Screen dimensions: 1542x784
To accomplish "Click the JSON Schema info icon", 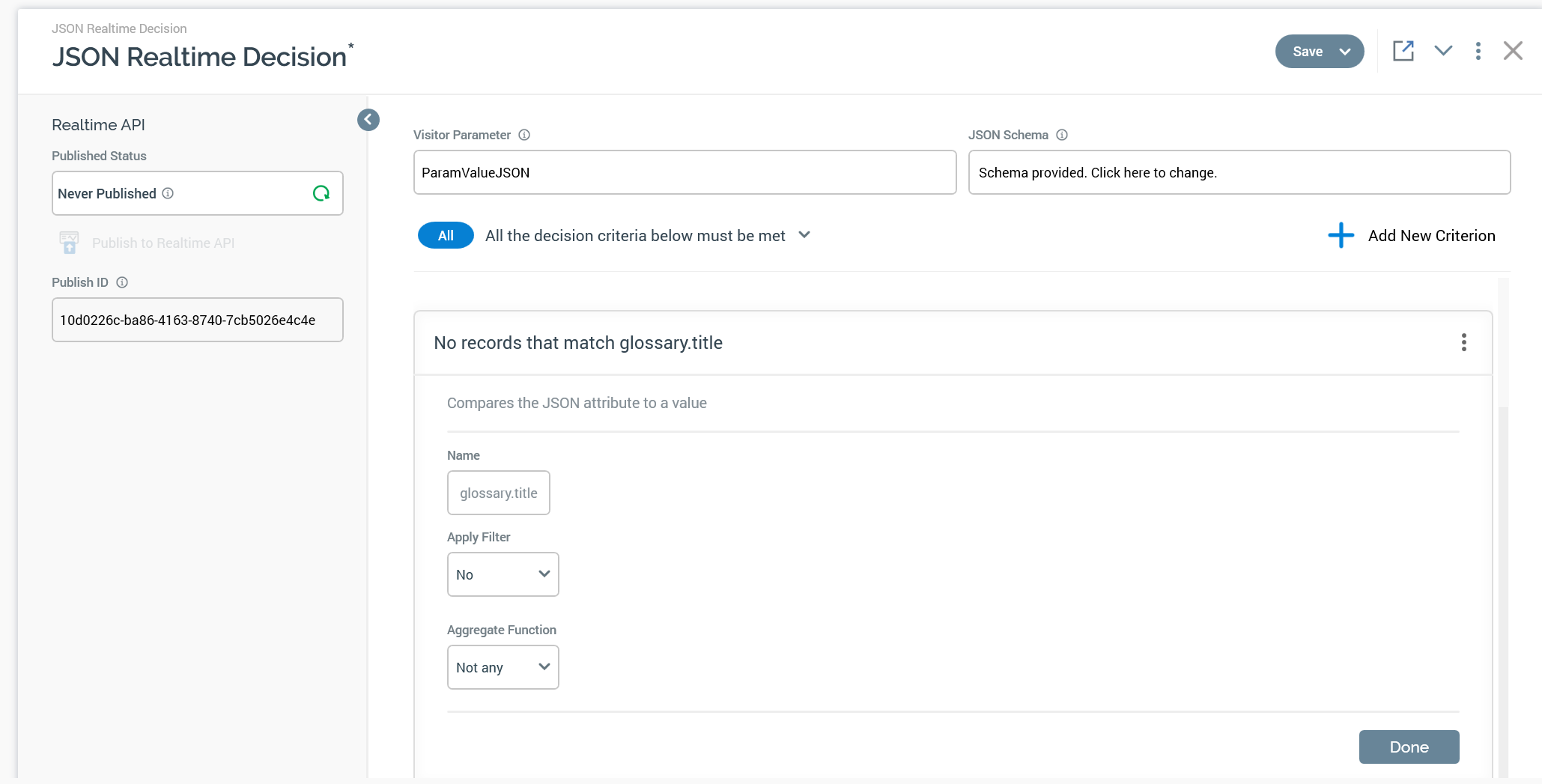I will point(1062,135).
